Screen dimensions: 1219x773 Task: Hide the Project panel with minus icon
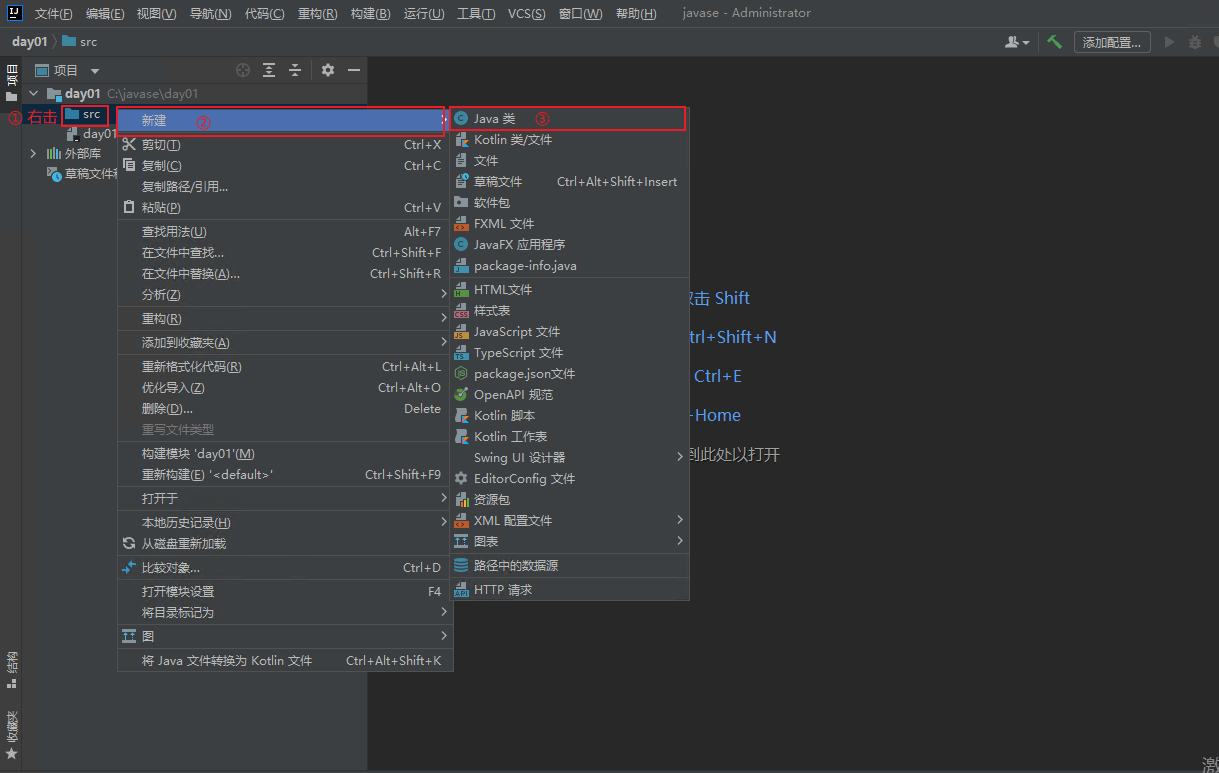tap(353, 70)
